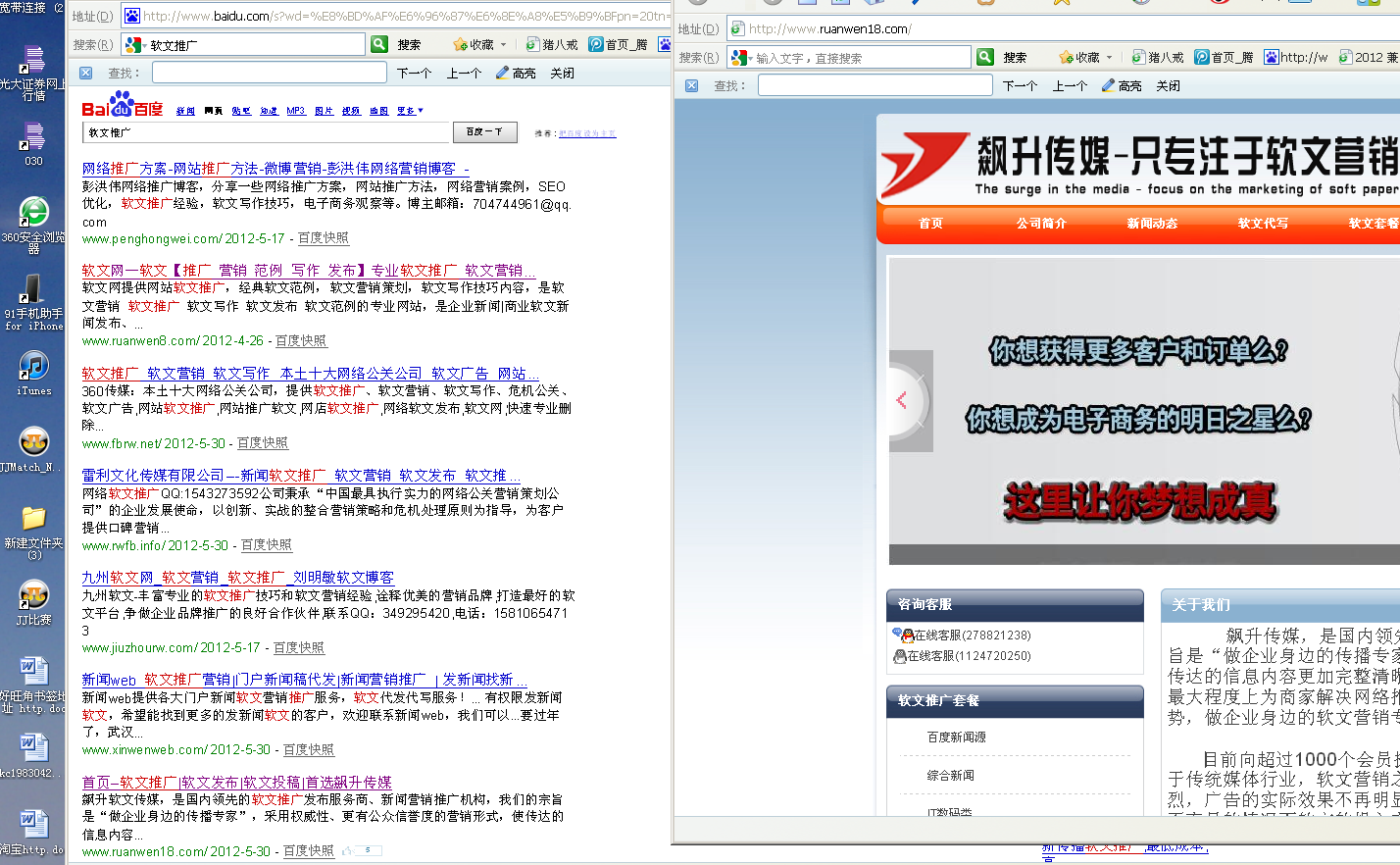Open result 九州软文网_软文营销 link
The height and width of the screenshot is (865, 1400).
[238, 578]
